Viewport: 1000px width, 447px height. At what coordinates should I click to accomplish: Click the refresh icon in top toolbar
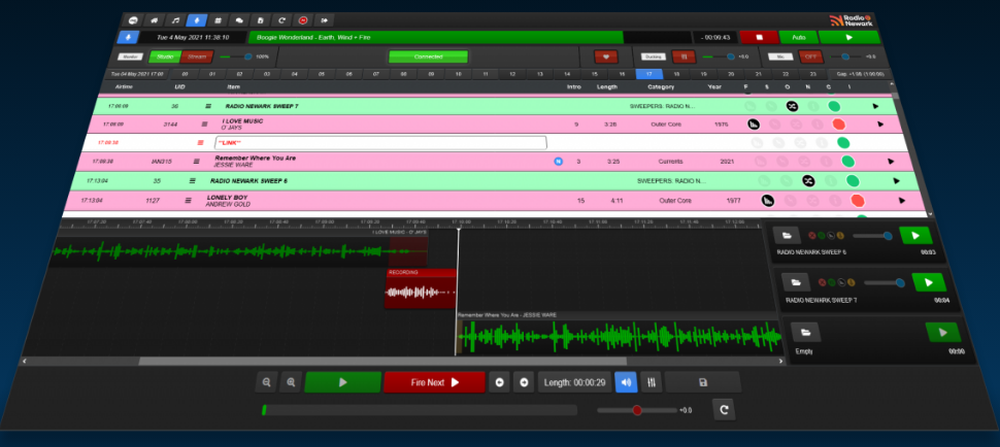click(x=282, y=20)
